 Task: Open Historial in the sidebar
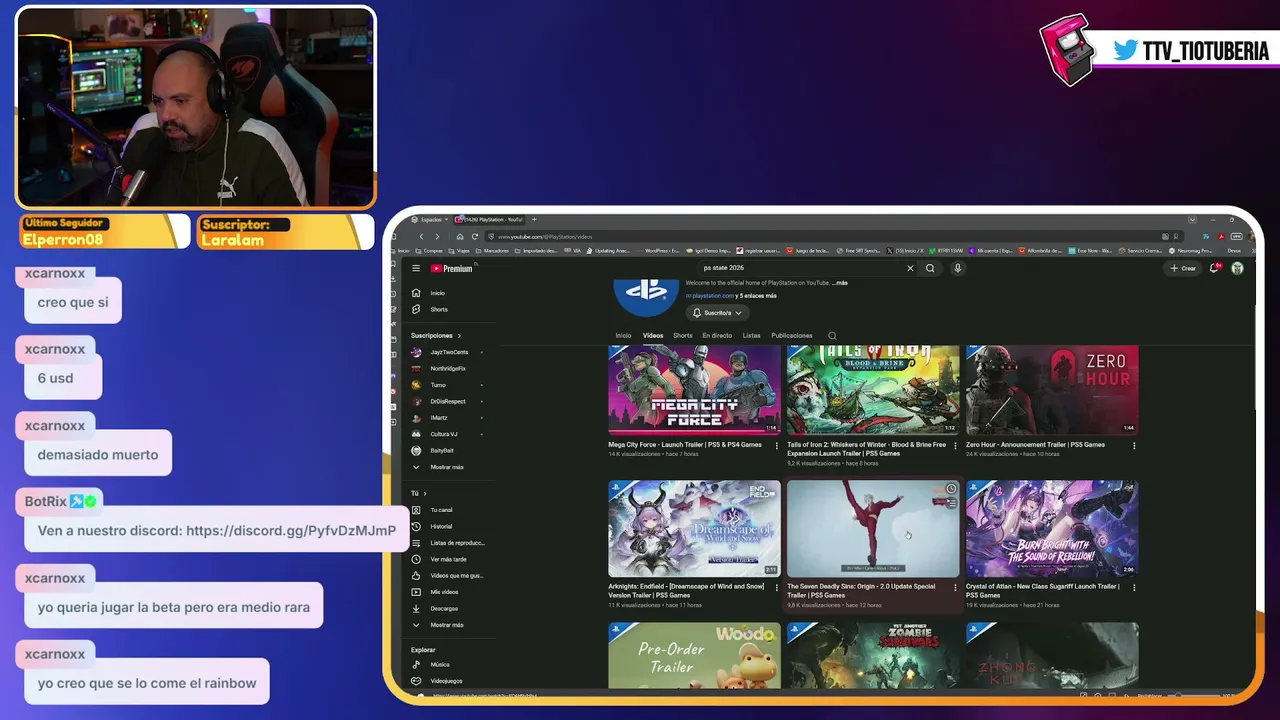pyautogui.click(x=441, y=526)
